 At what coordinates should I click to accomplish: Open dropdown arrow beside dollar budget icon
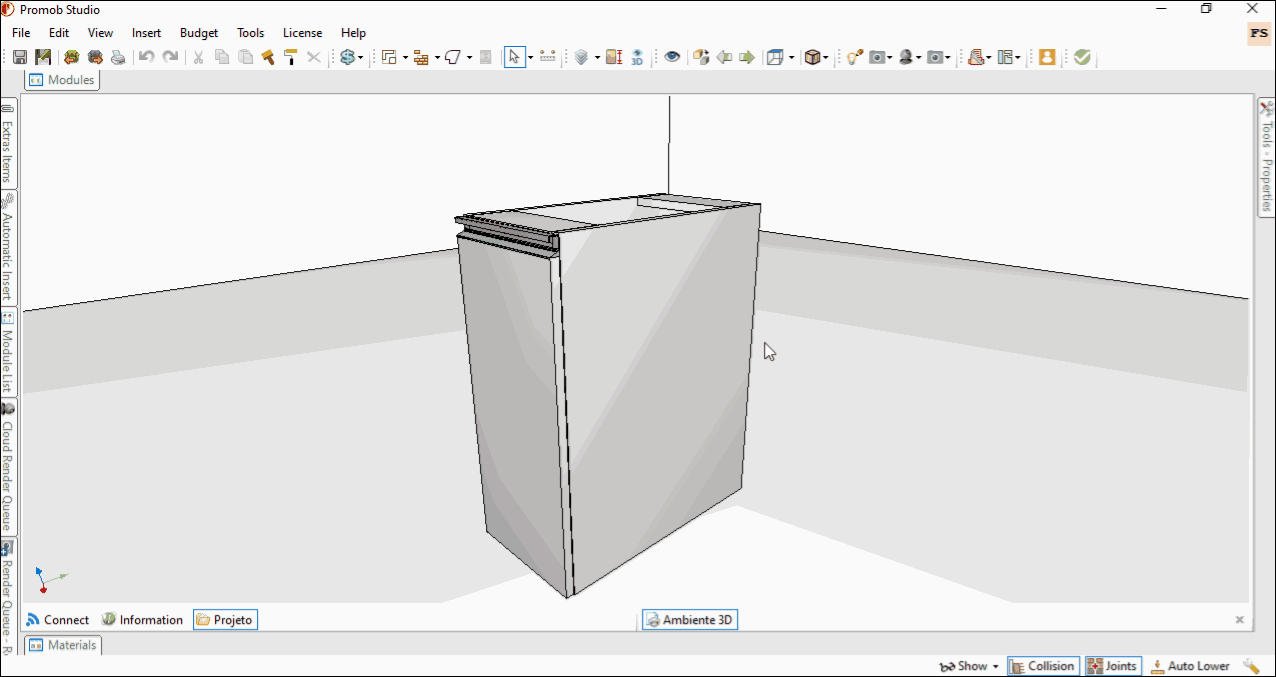pyautogui.click(x=360, y=58)
